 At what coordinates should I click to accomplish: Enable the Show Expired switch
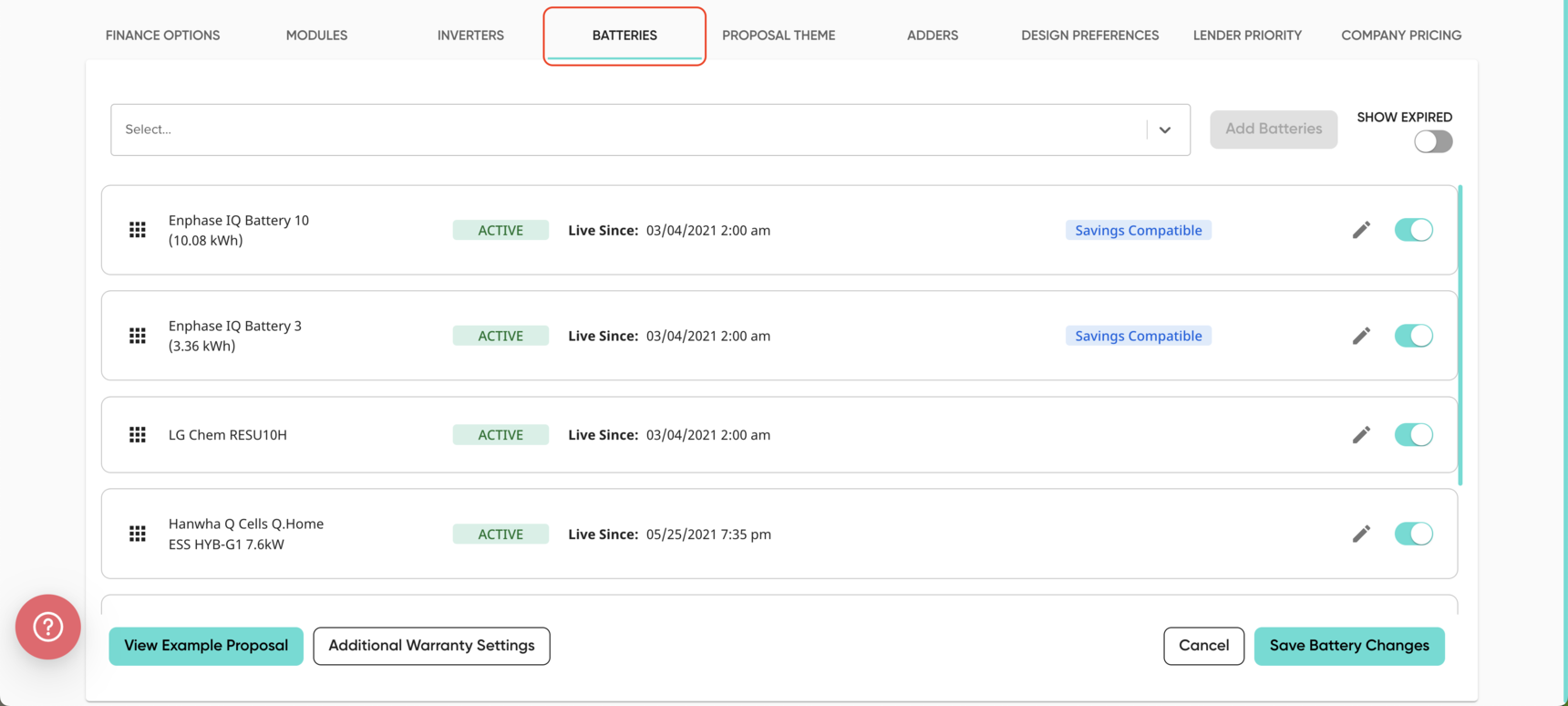pyautogui.click(x=1433, y=141)
